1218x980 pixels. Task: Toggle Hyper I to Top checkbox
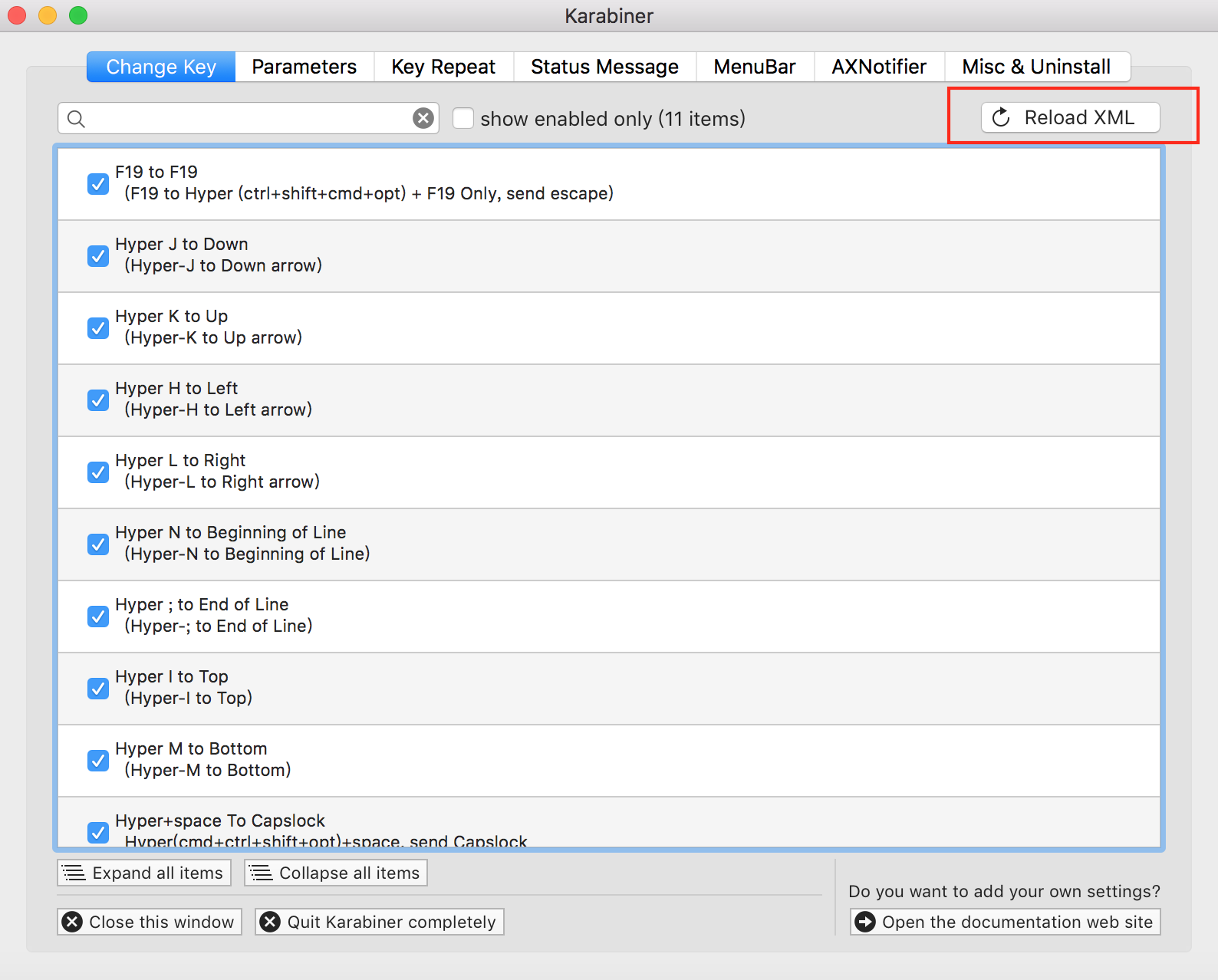coord(98,689)
